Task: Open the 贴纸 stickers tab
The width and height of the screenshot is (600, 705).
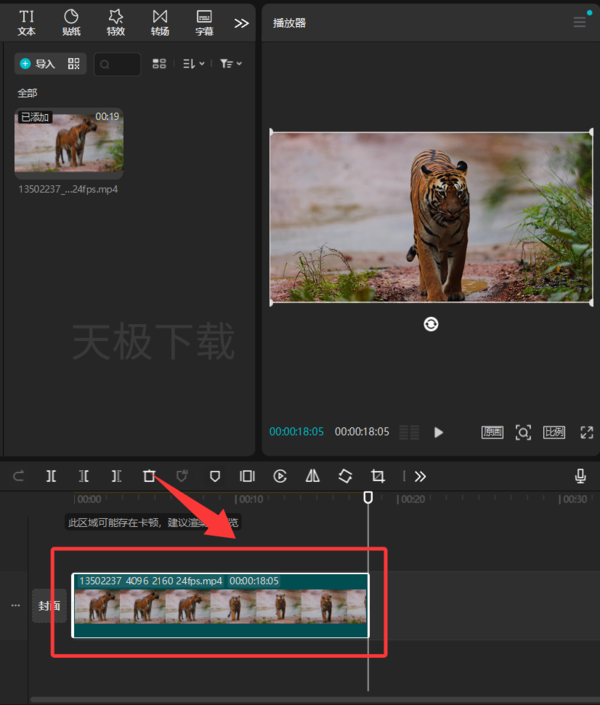Action: (x=71, y=23)
